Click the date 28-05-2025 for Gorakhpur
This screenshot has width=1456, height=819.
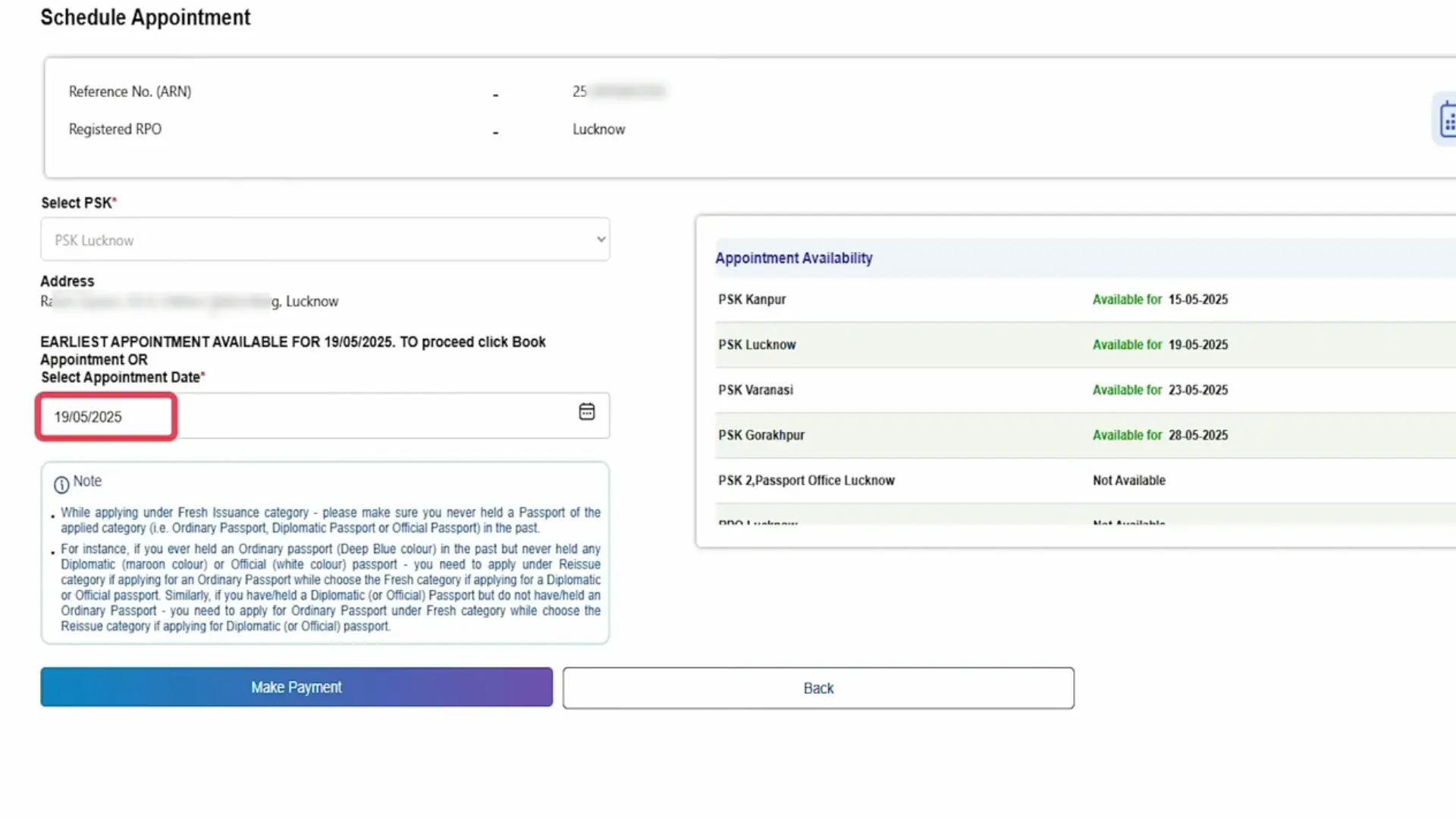click(x=1198, y=435)
